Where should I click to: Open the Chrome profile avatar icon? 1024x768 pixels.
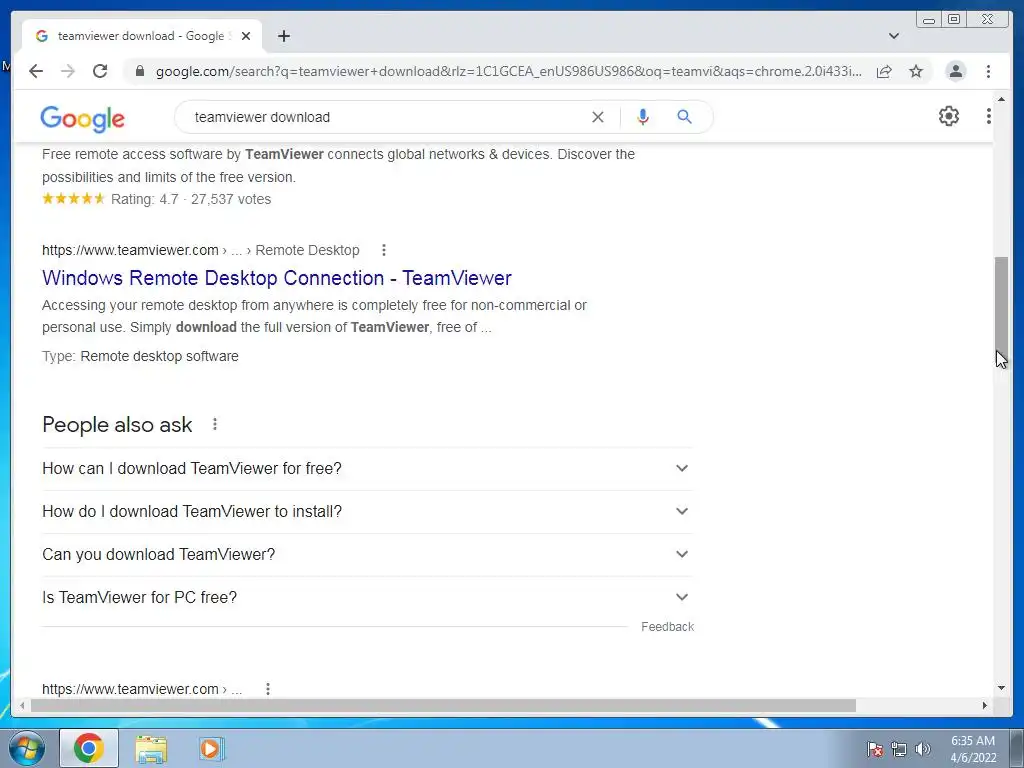[955, 71]
